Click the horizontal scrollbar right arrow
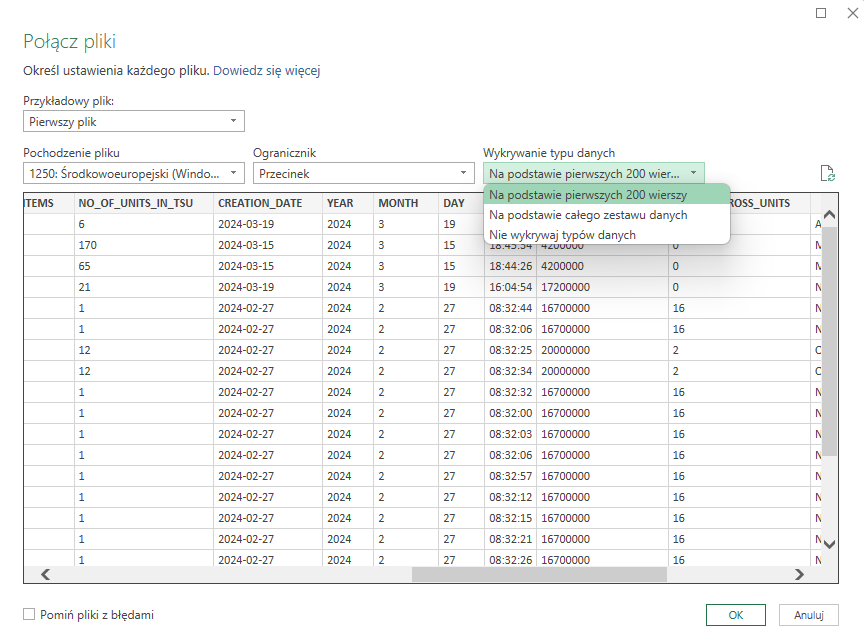Viewport: 864px width, 644px height. pyautogui.click(x=799, y=574)
